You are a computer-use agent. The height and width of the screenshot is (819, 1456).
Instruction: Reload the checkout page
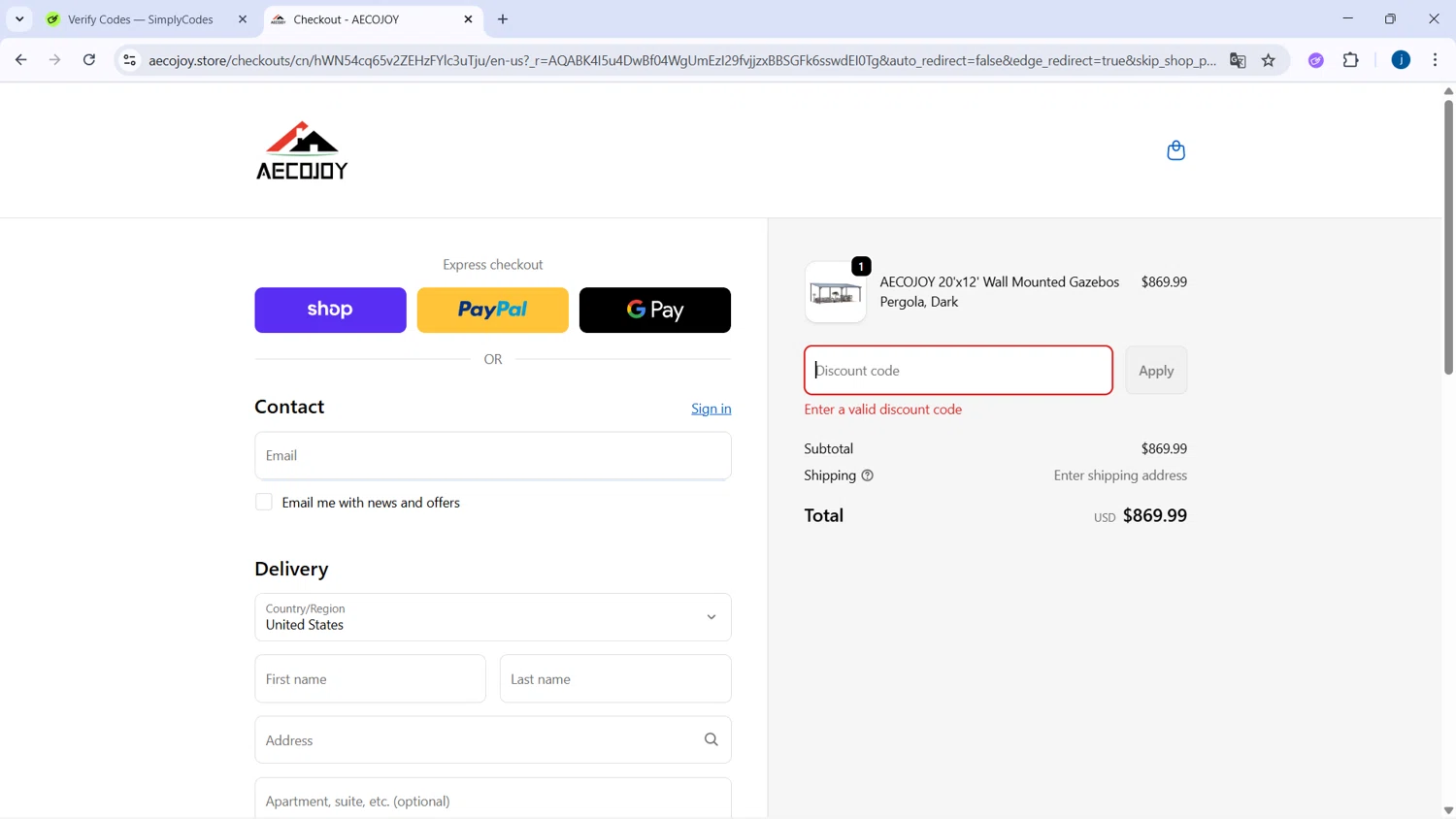(x=89, y=60)
